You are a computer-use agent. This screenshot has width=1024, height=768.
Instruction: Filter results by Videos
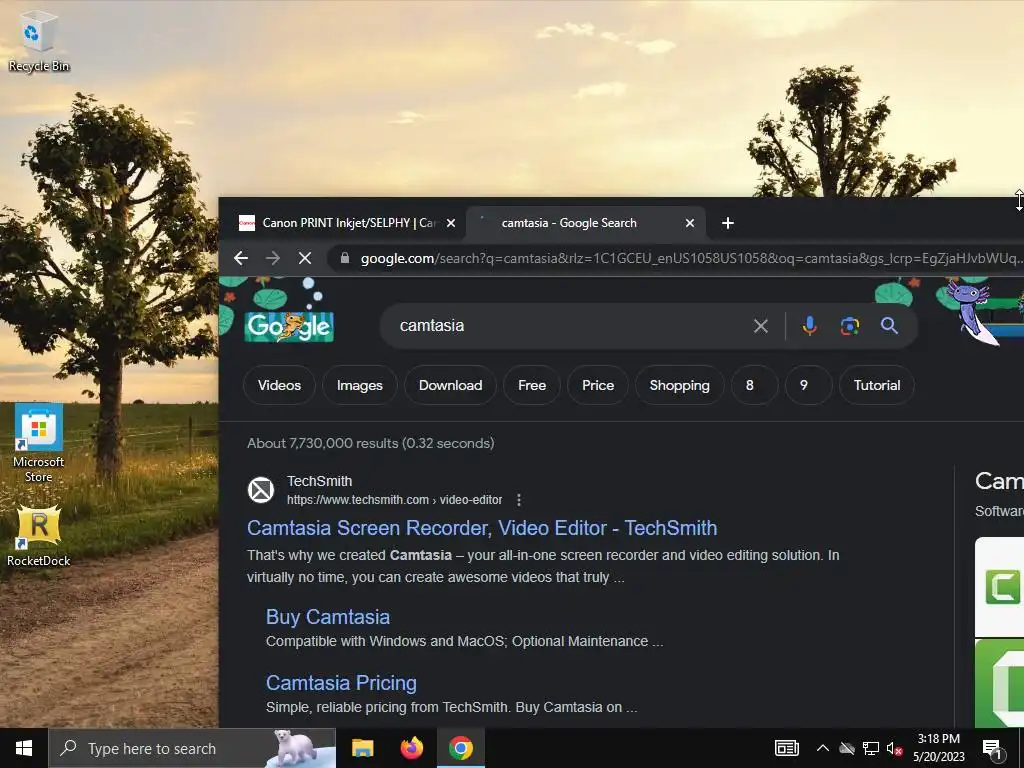tap(280, 385)
